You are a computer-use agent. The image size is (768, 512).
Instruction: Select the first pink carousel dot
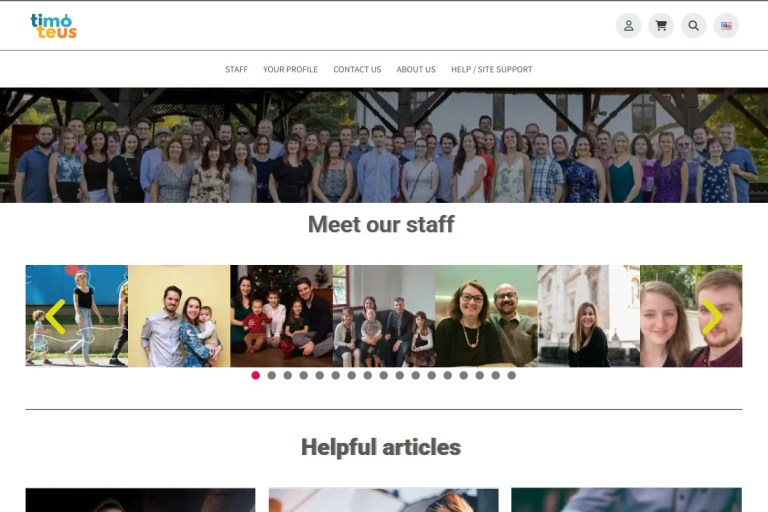(x=255, y=375)
